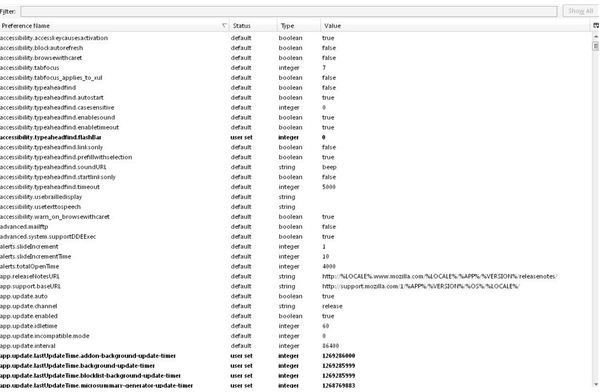The width and height of the screenshot is (600, 392).
Task: Select app.update.auto preference
Action: coord(296,297)
